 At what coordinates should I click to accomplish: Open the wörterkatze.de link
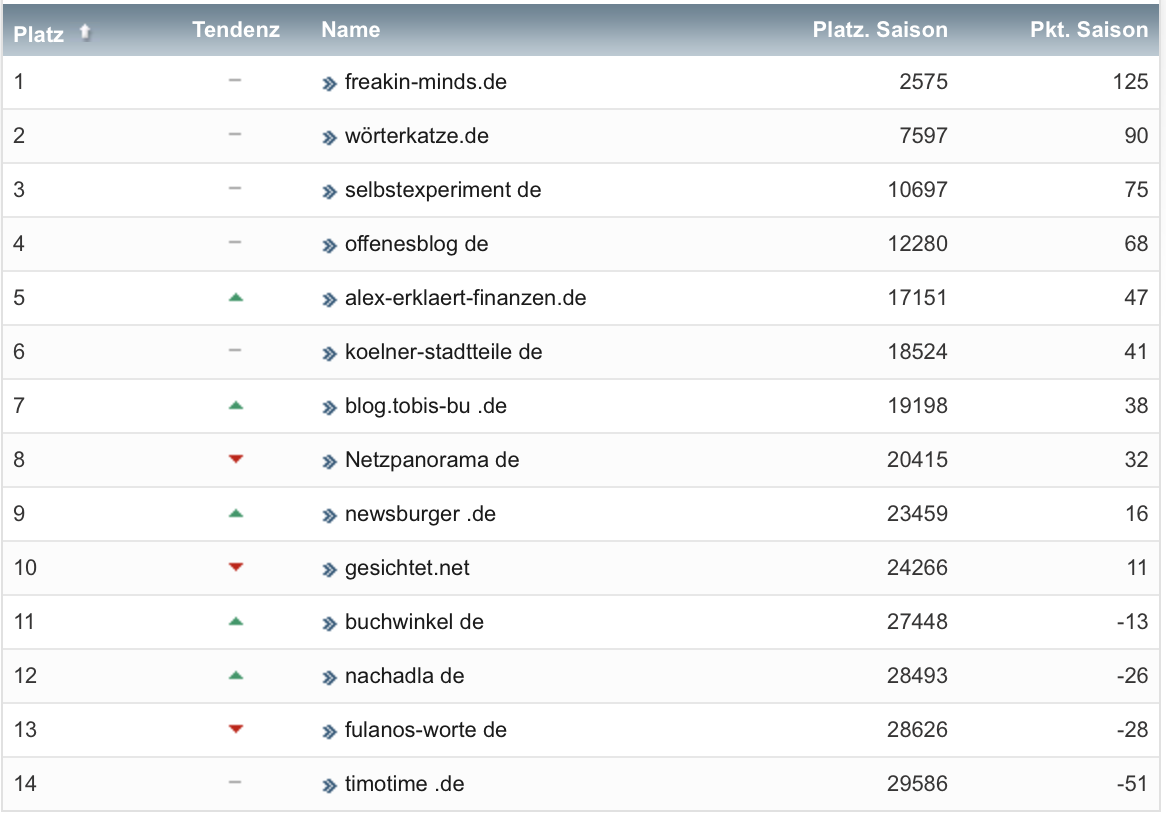[416, 136]
